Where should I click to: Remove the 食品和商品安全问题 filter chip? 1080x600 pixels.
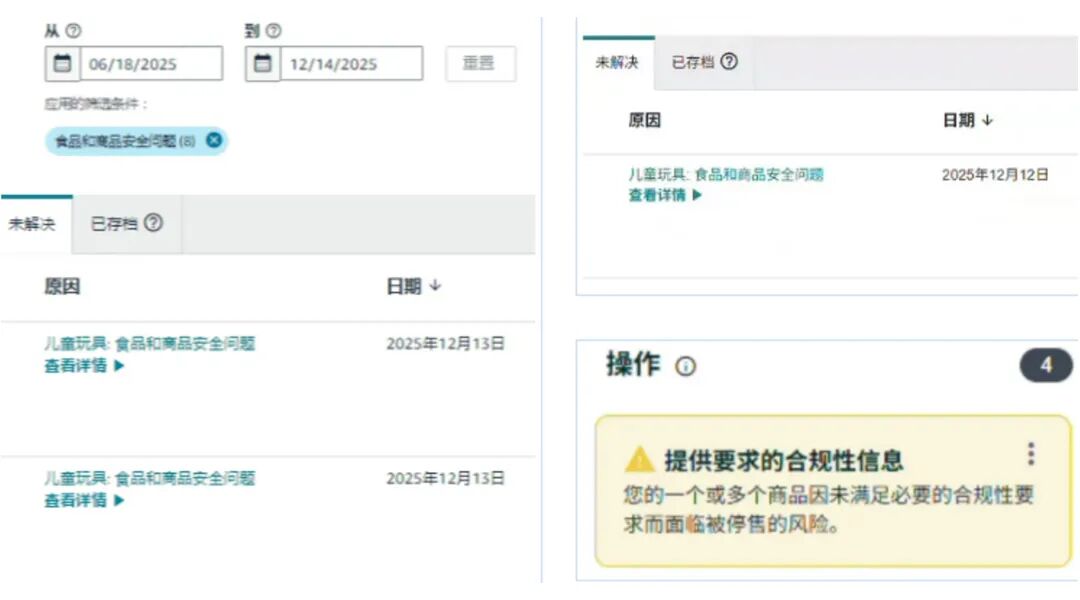tap(214, 141)
